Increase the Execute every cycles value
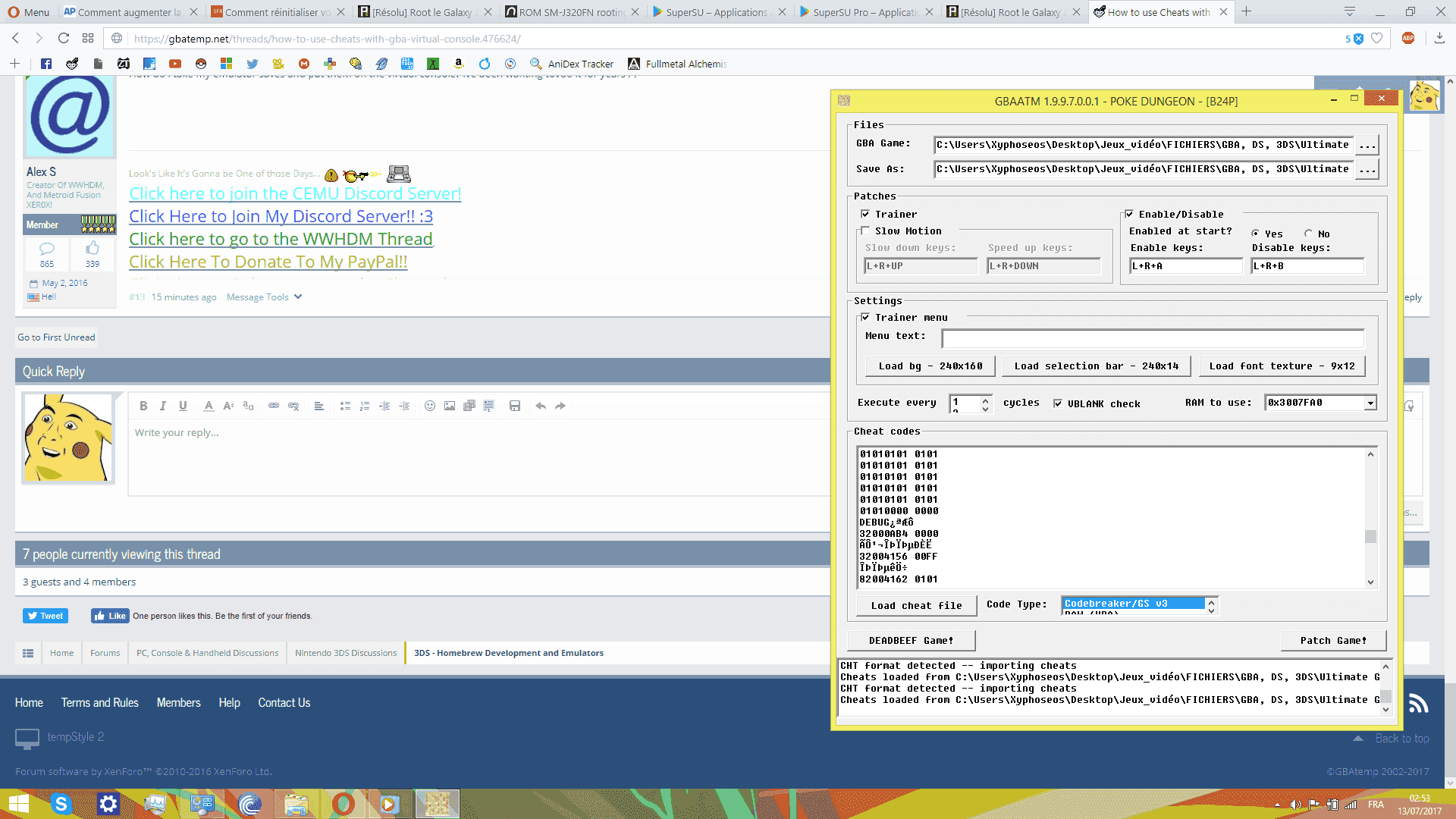 985,400
